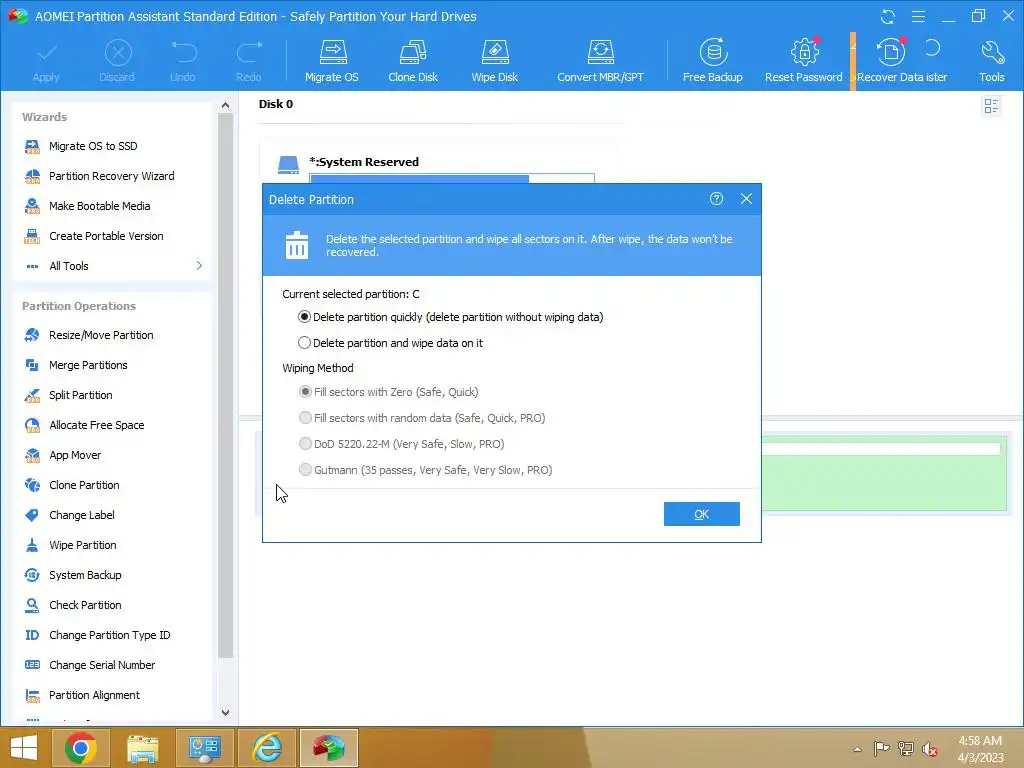This screenshot has width=1024, height=768.
Task: Choose Gutmann 35 passes wiping method
Action: tap(425, 470)
